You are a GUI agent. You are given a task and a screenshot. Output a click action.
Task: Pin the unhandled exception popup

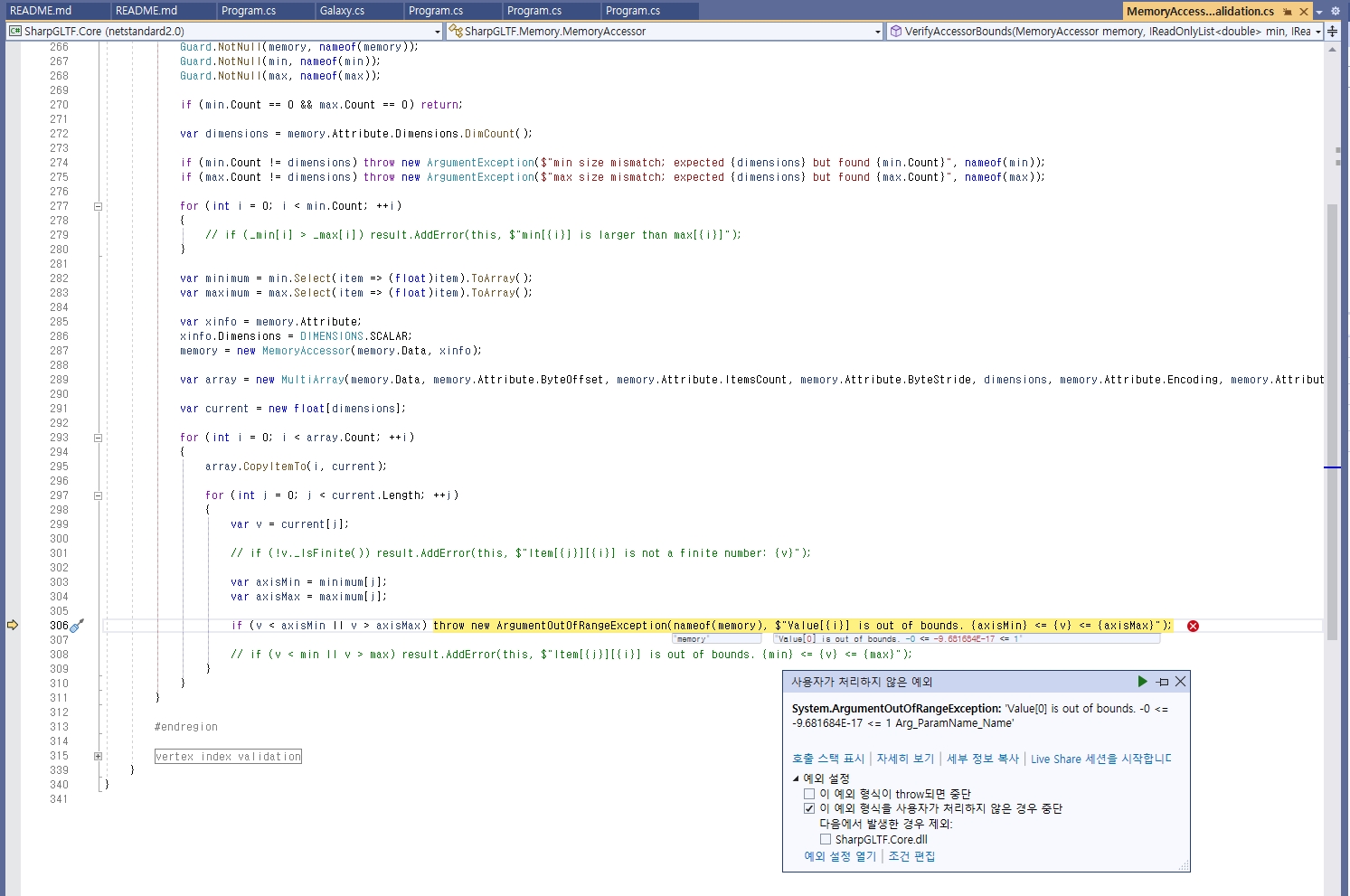(x=1163, y=682)
